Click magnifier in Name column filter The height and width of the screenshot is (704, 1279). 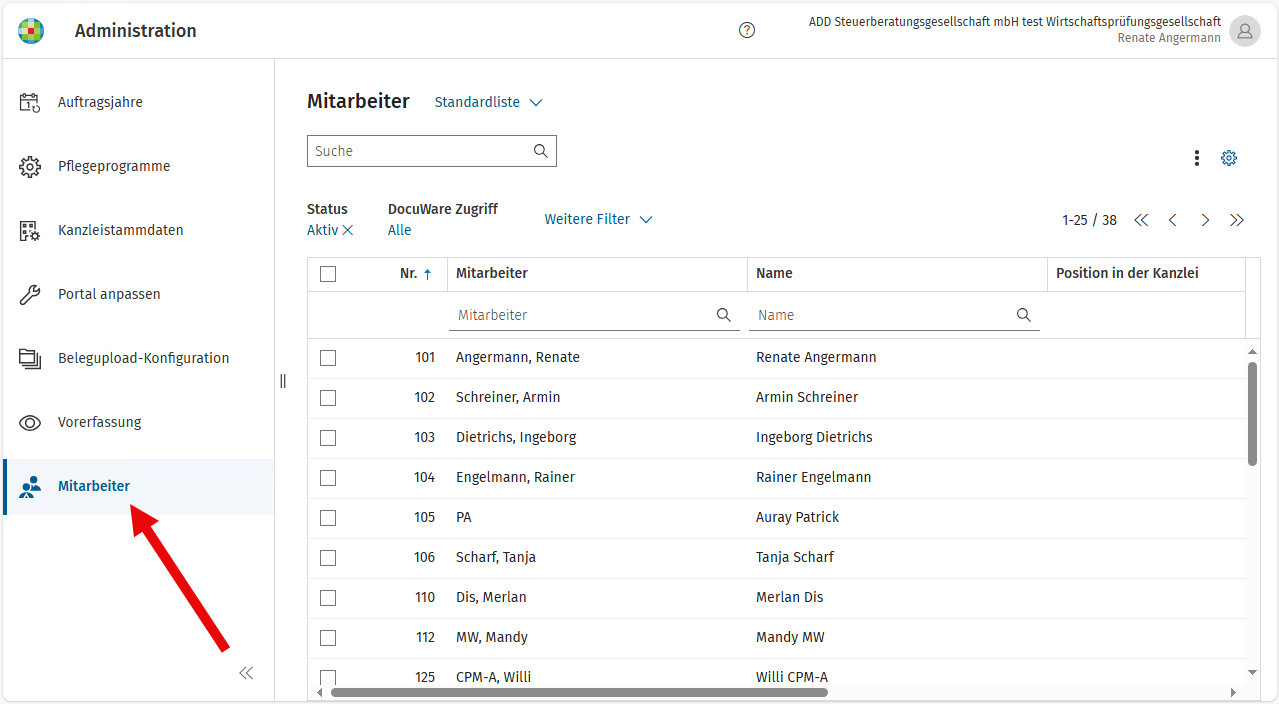pyautogui.click(x=1024, y=315)
